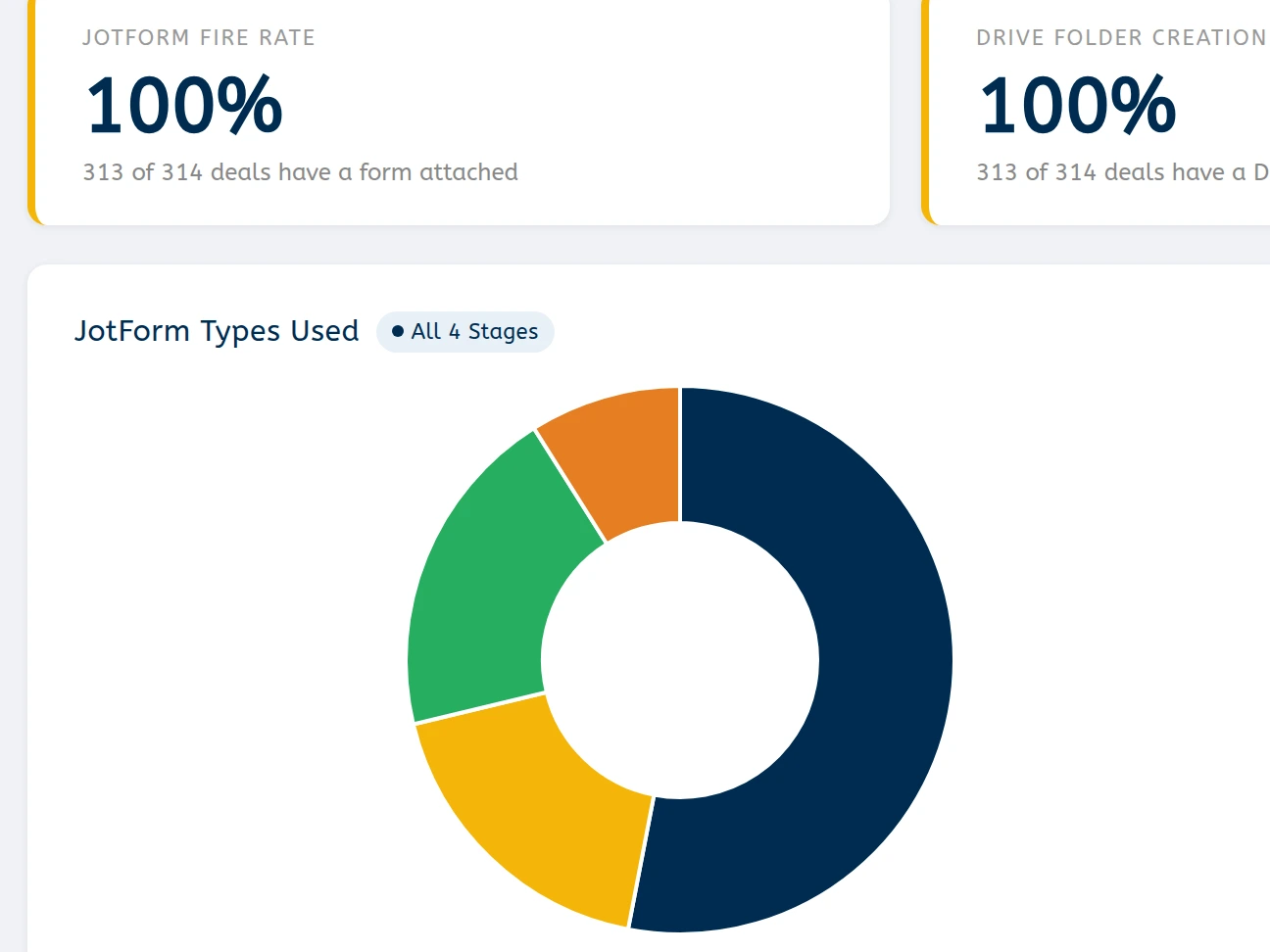
Task: Click the Drive Folder Creation label
Action: click(x=1122, y=37)
